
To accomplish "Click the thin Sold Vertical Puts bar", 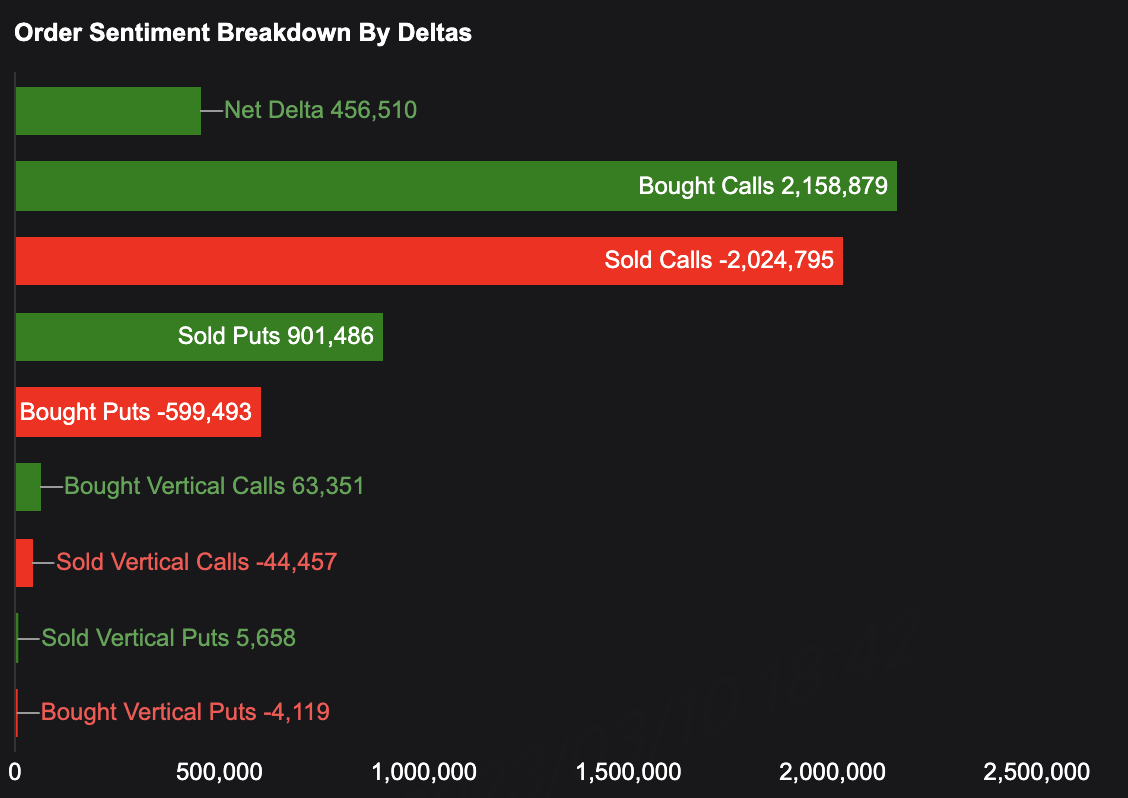I will (17, 638).
